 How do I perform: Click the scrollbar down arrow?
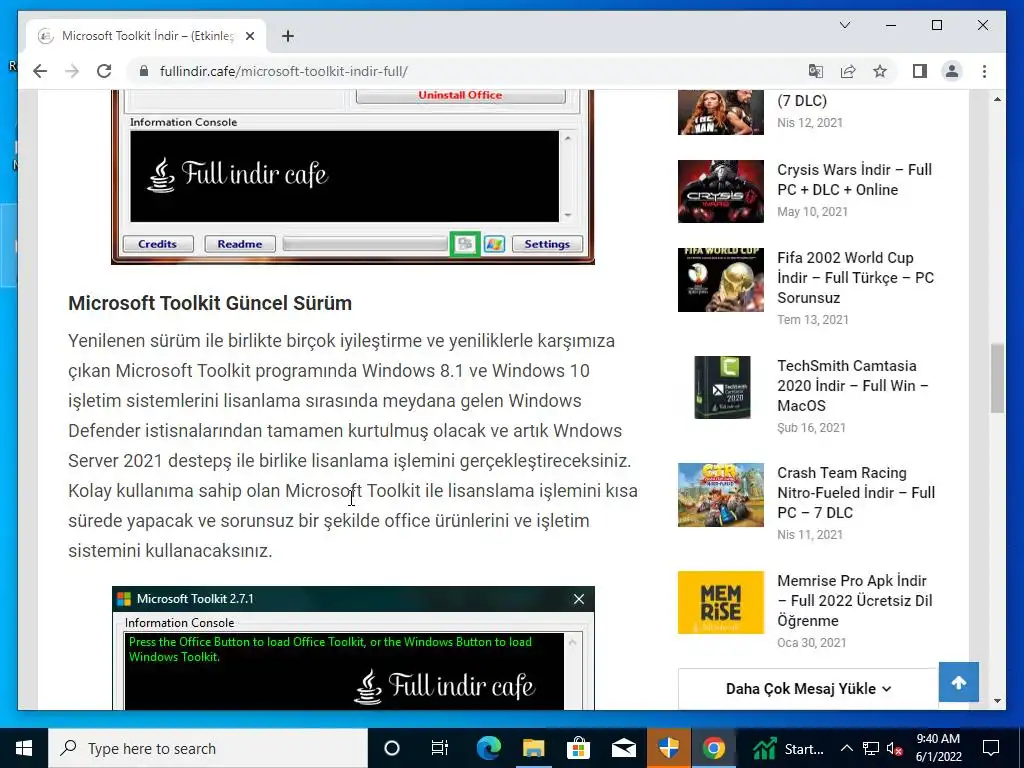(997, 701)
